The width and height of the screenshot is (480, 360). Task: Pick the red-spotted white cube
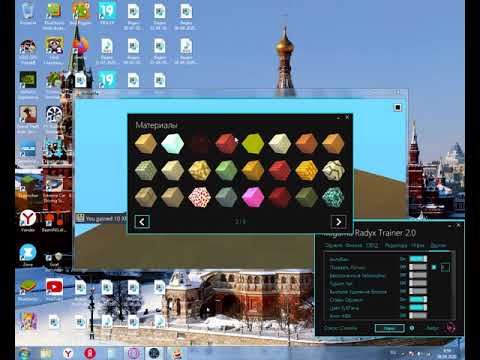pos(199,197)
